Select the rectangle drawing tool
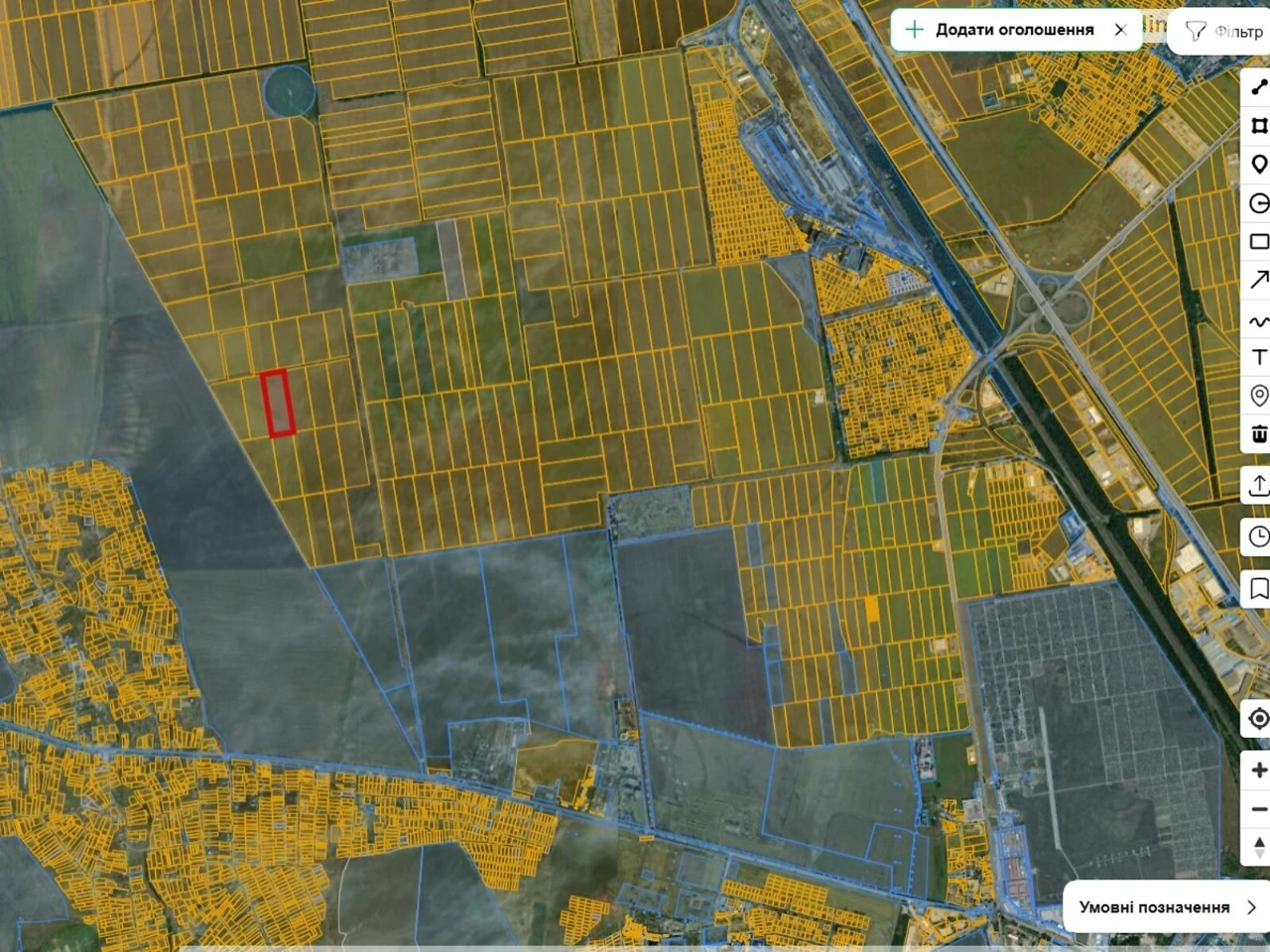Screen dimensions: 1270x952 [1258, 242]
